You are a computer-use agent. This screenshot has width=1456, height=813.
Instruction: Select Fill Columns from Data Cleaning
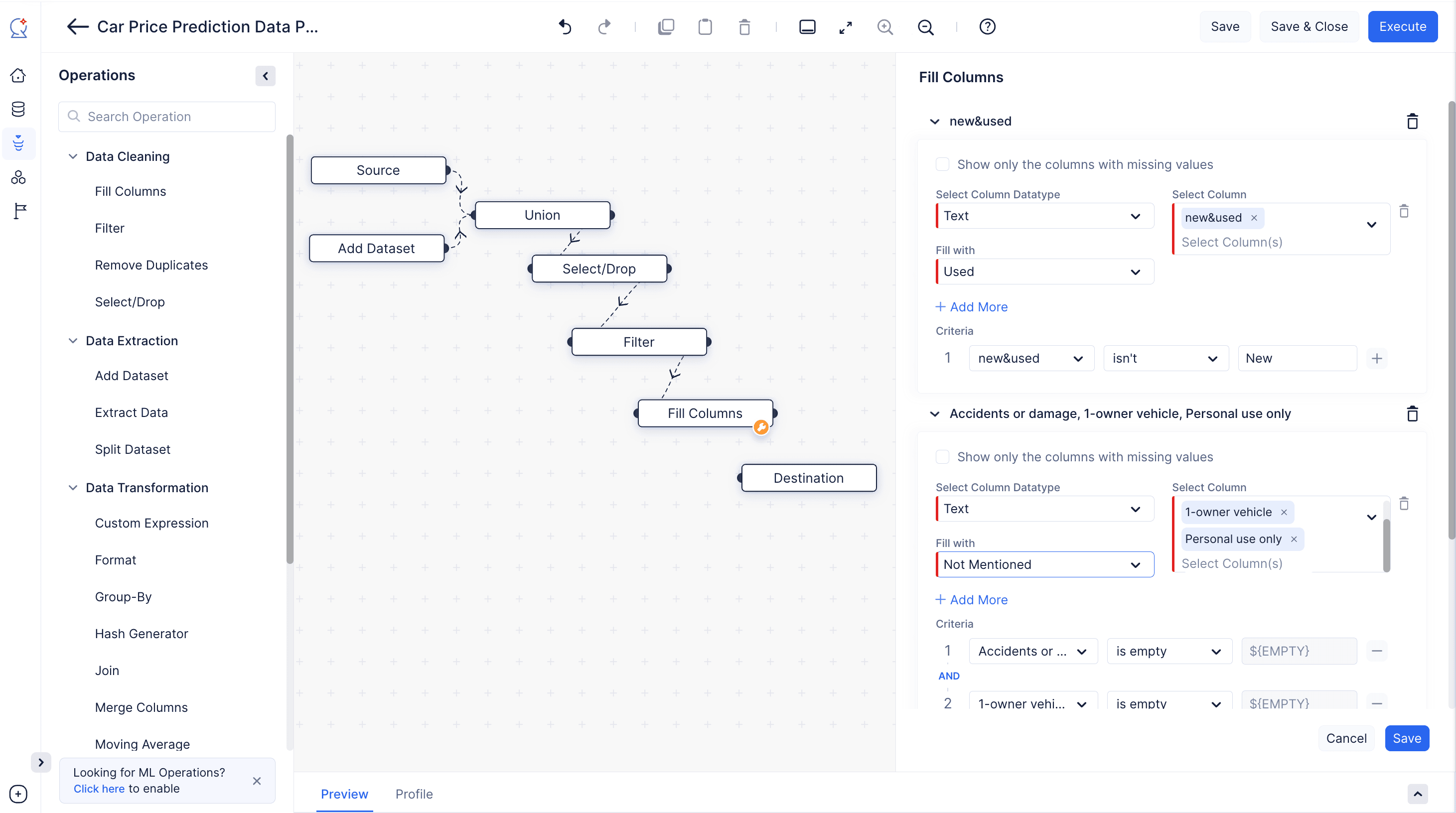[130, 191]
